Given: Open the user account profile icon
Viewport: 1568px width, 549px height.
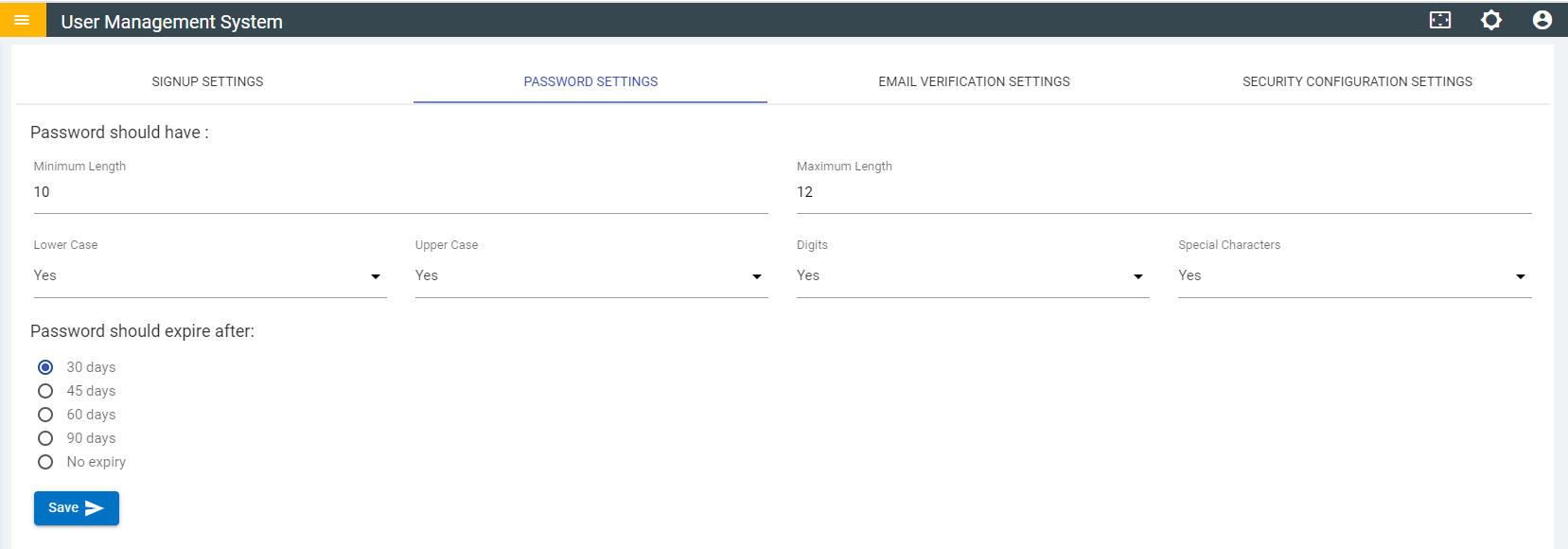Looking at the screenshot, I should pyautogui.click(x=1542, y=20).
